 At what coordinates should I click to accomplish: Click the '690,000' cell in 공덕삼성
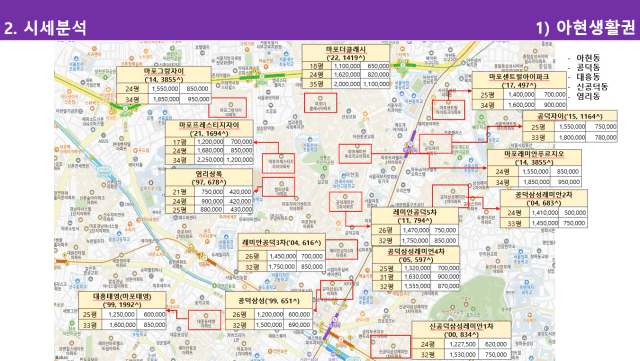[298, 325]
